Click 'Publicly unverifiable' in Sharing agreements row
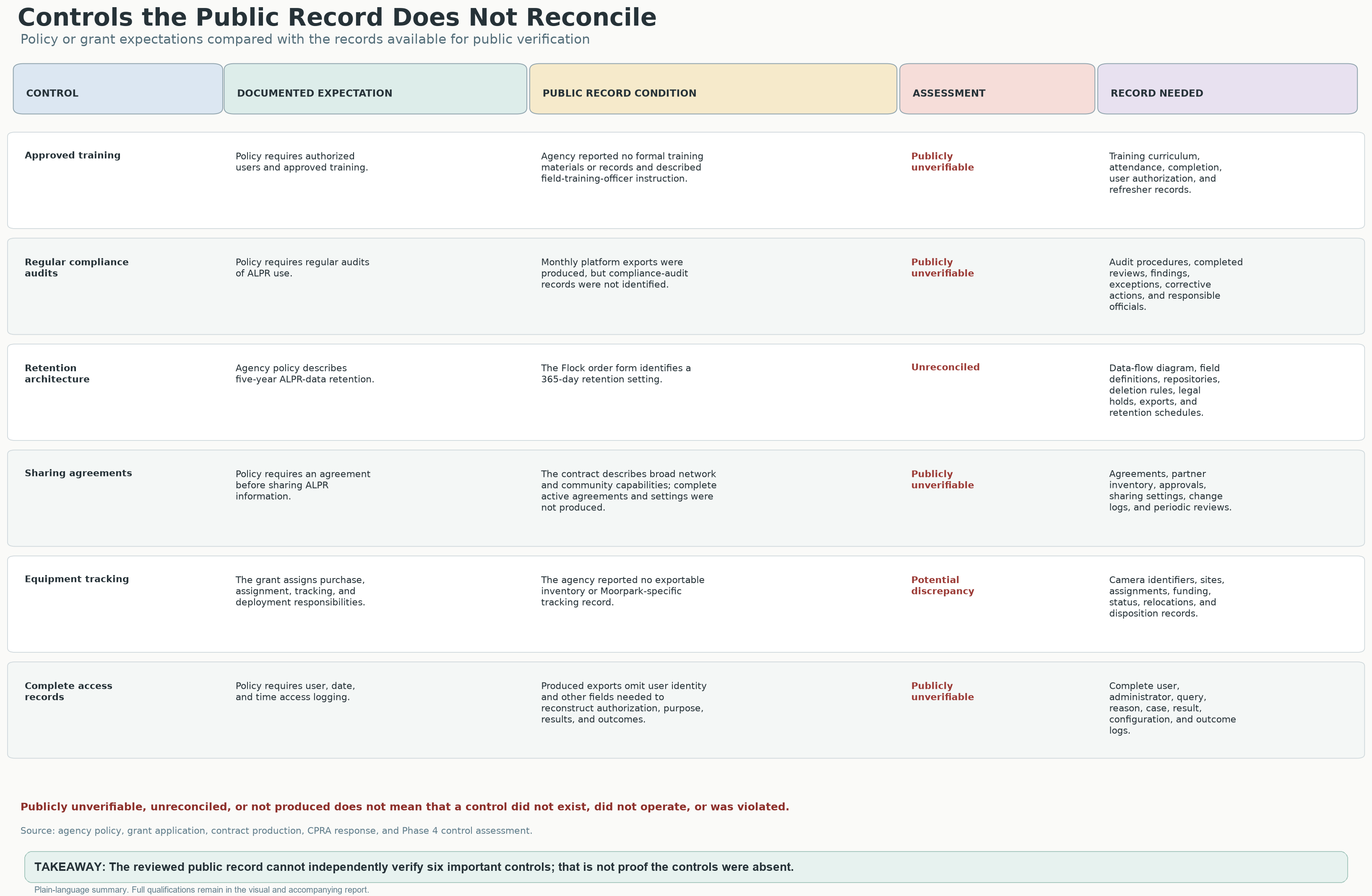 (x=942, y=479)
